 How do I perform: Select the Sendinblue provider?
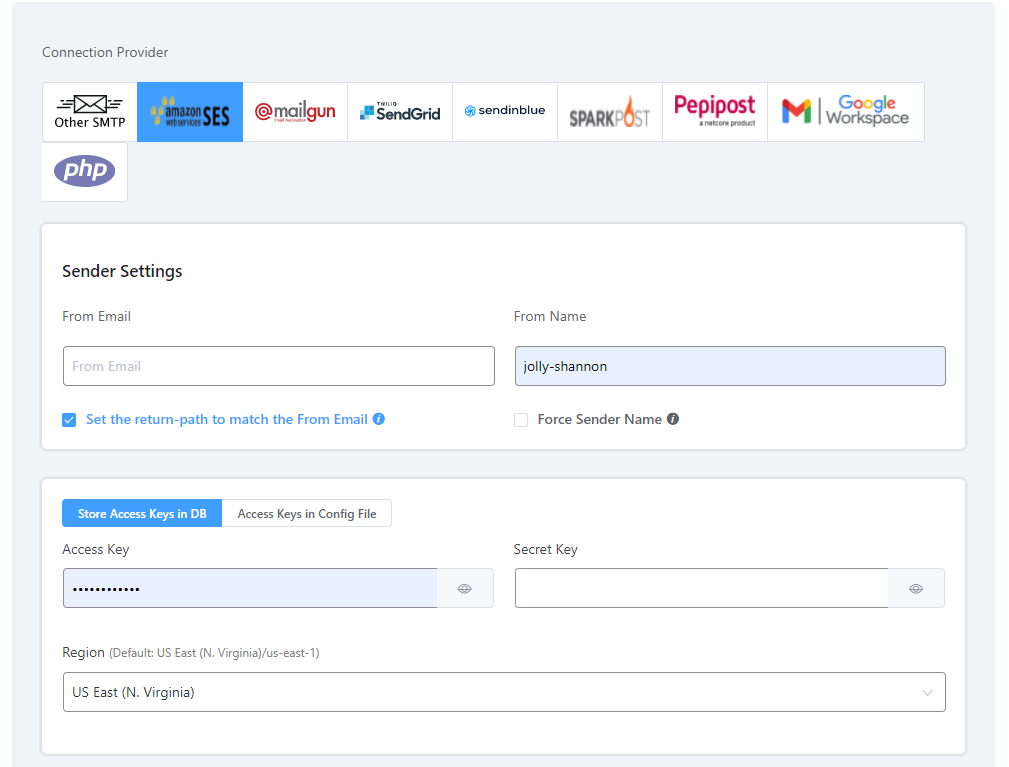point(505,112)
